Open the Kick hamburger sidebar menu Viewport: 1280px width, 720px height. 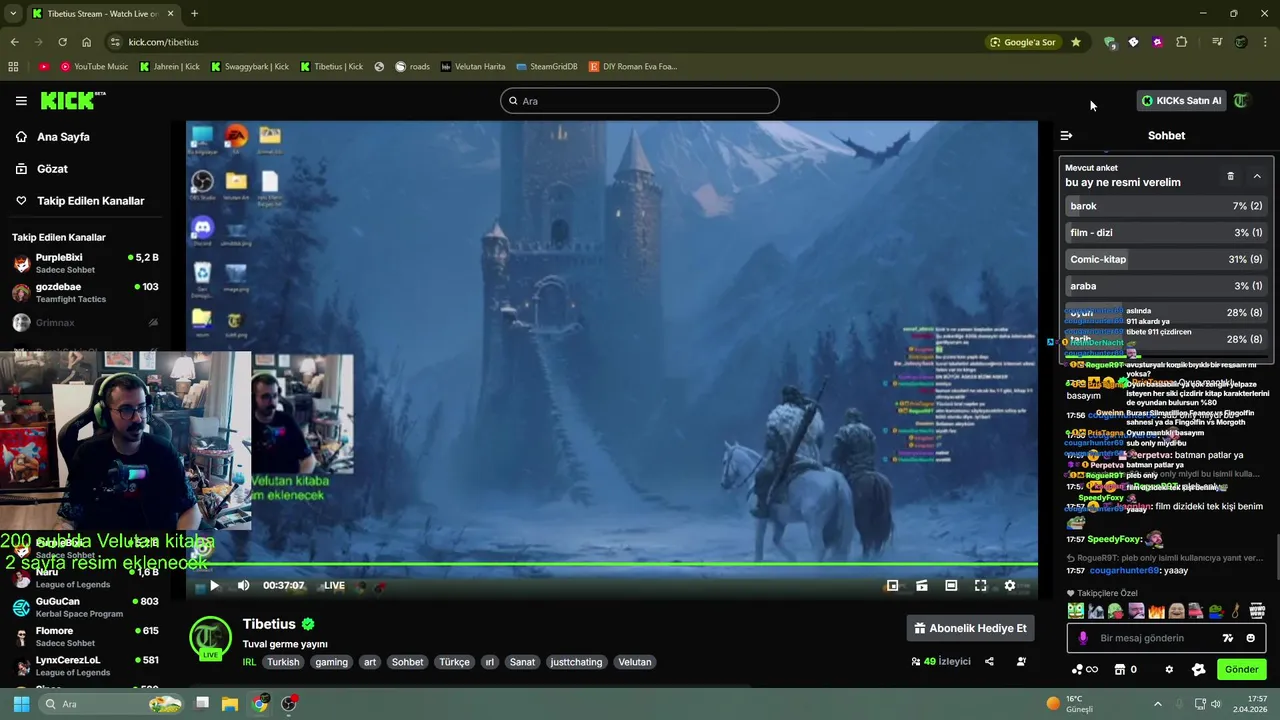coord(21,101)
